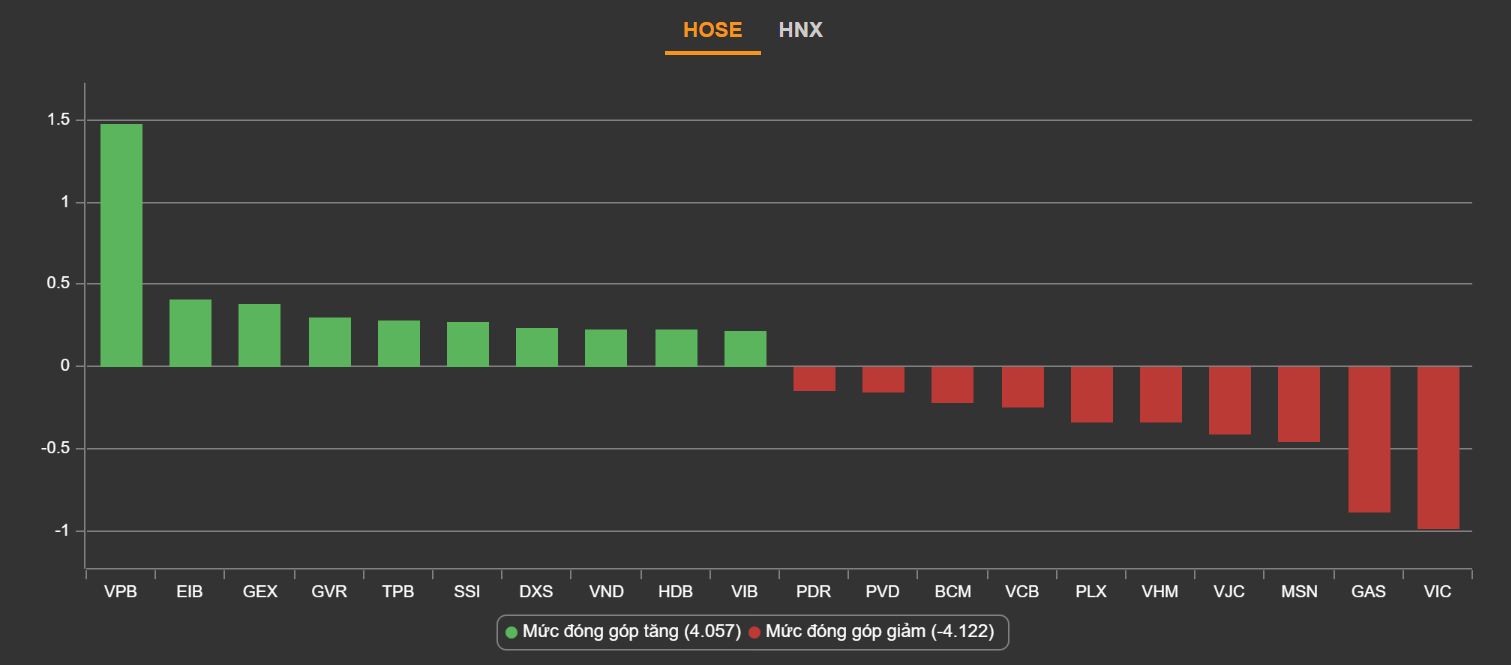
Task: Click the VCB red bar
Action: pyautogui.click(x=1022, y=387)
